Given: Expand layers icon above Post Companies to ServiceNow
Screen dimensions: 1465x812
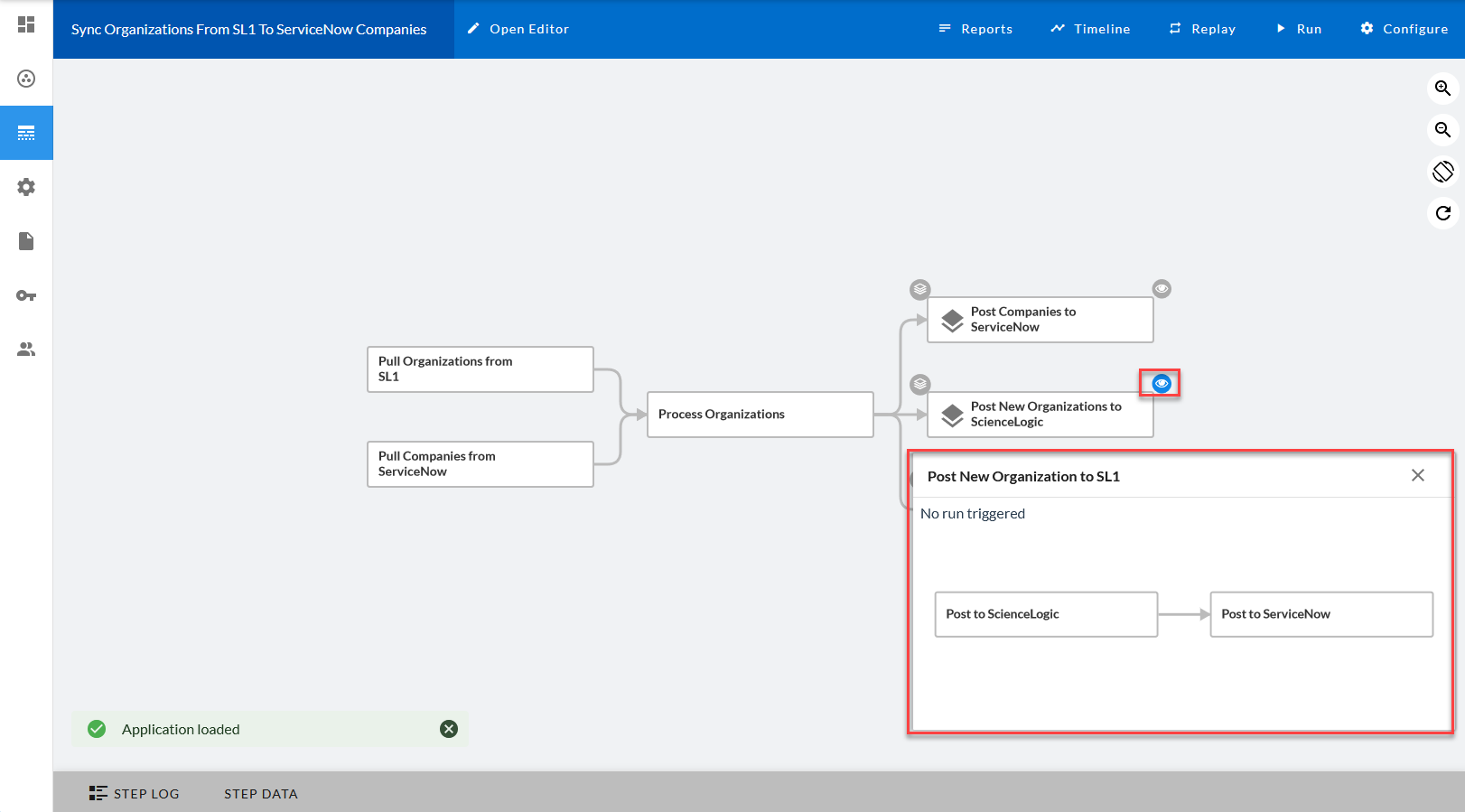Looking at the screenshot, I should [919, 289].
